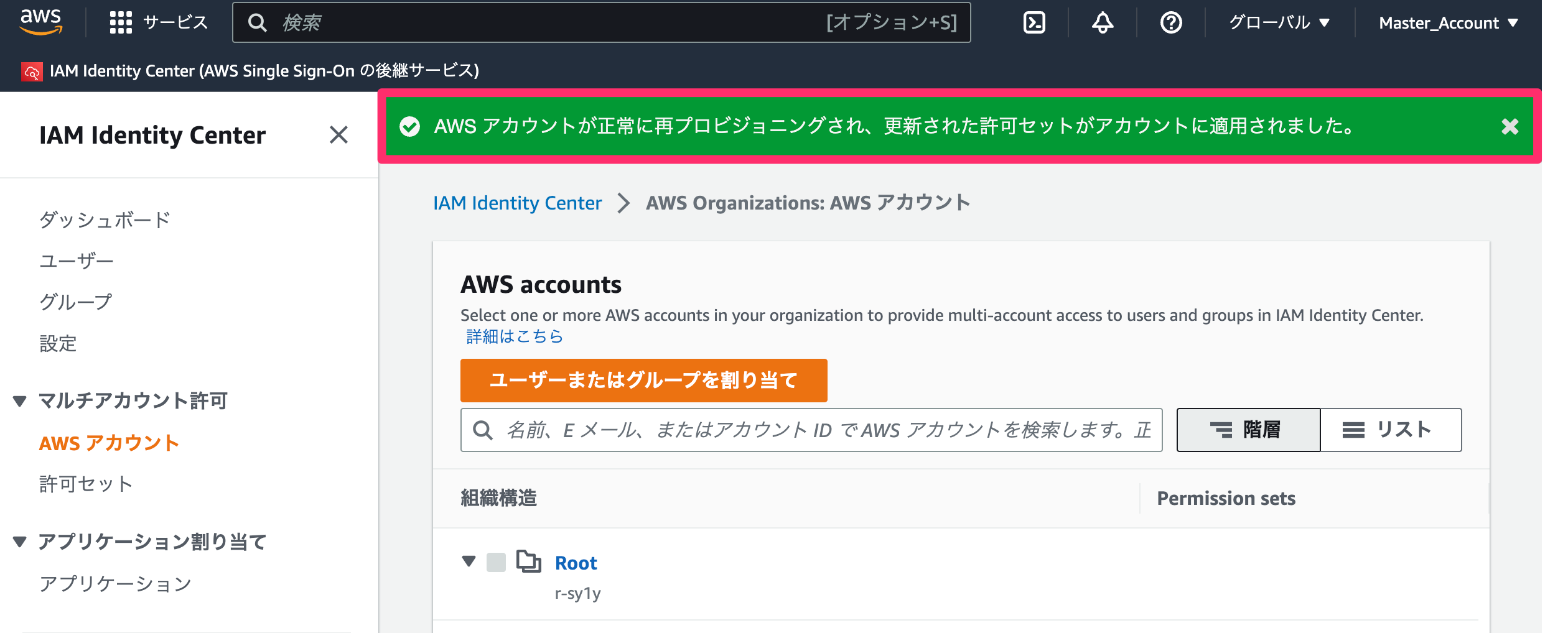The height and width of the screenshot is (633, 1568).
Task: Click the Permission sets column header
Action: point(1226,498)
